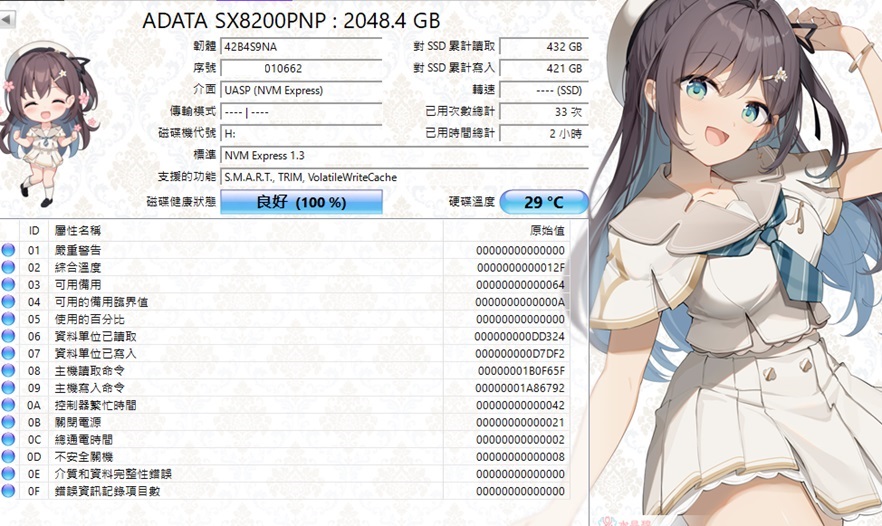Click raw value 00000001B0F65F
The height and width of the screenshot is (526, 882).
[x=521, y=371]
